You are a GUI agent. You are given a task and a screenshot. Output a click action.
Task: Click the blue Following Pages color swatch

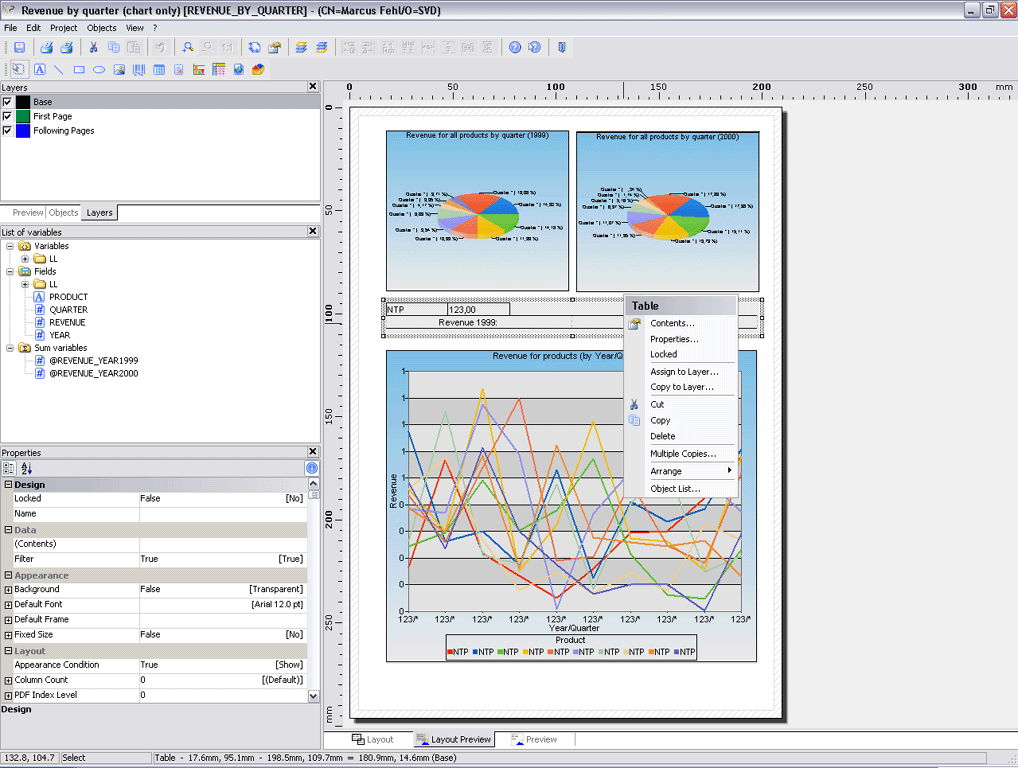(x=23, y=131)
